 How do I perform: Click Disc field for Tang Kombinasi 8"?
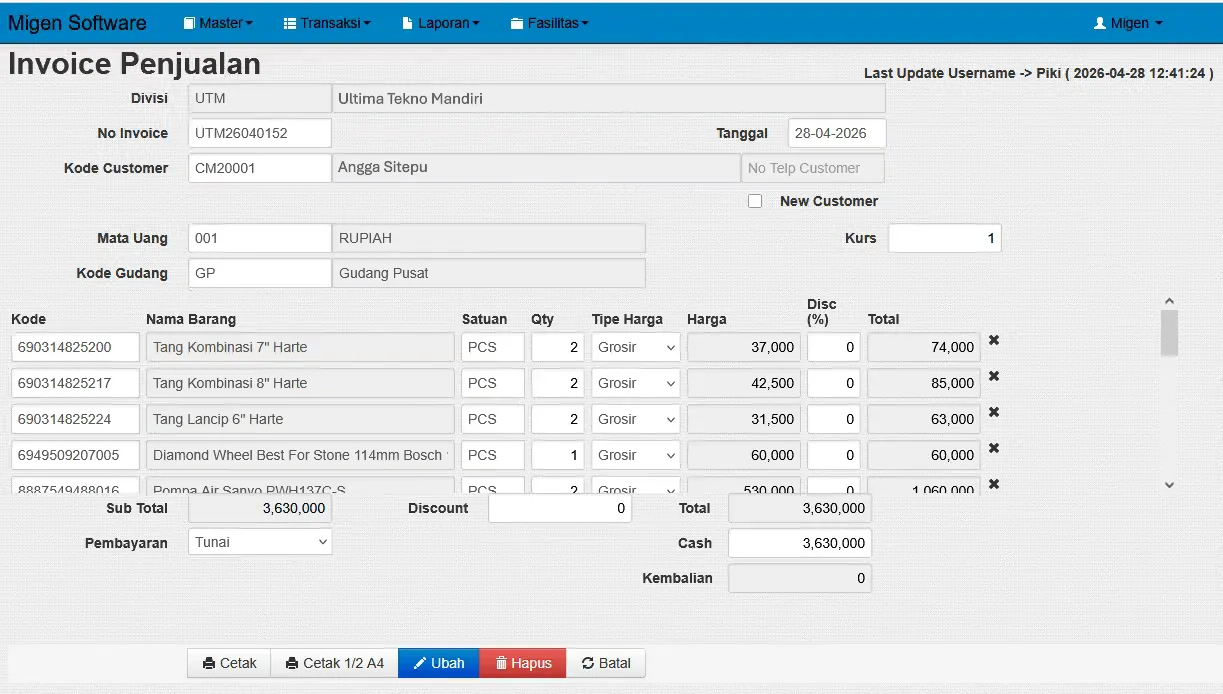point(834,383)
